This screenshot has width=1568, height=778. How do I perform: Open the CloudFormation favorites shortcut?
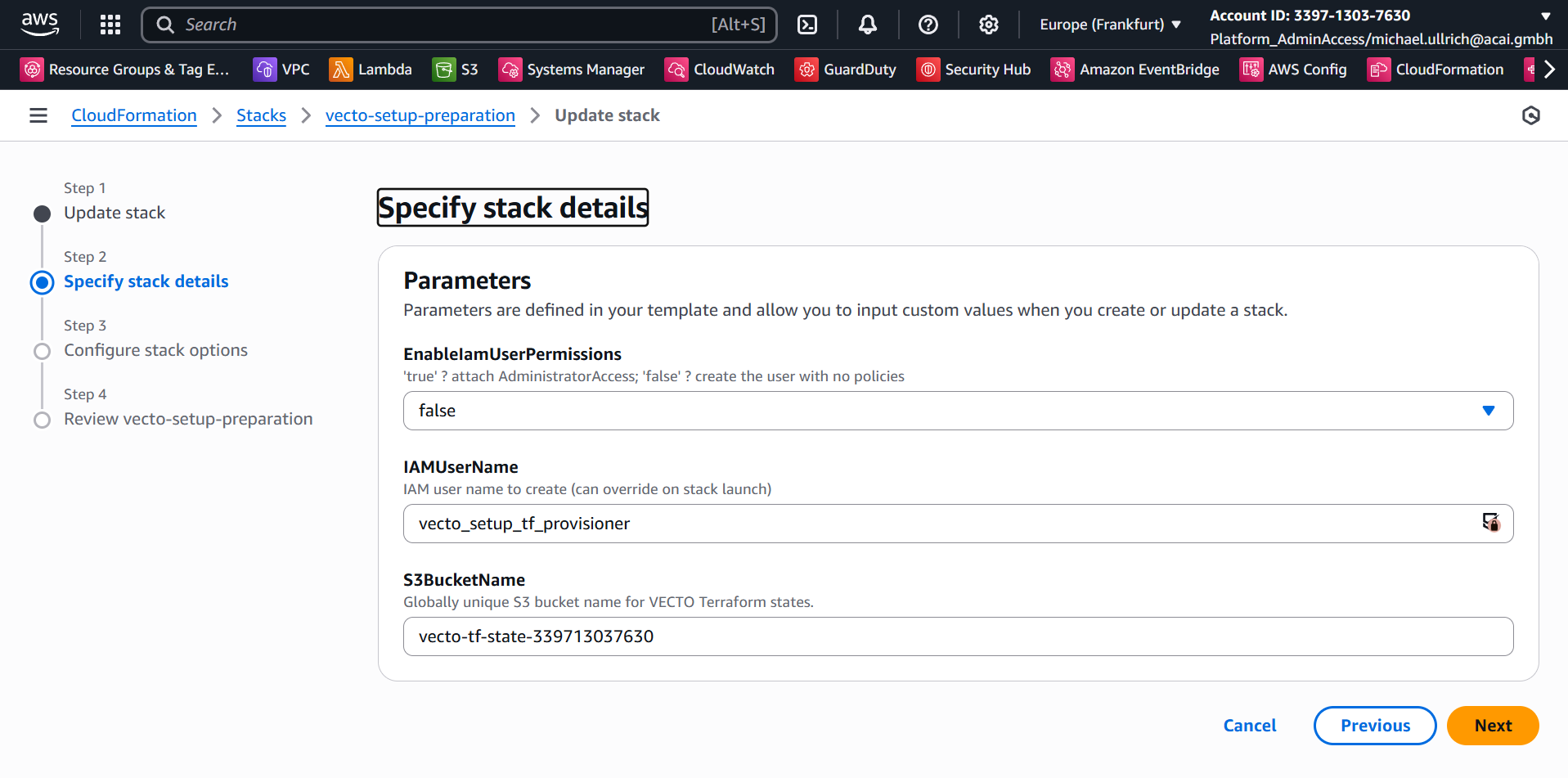(1436, 70)
